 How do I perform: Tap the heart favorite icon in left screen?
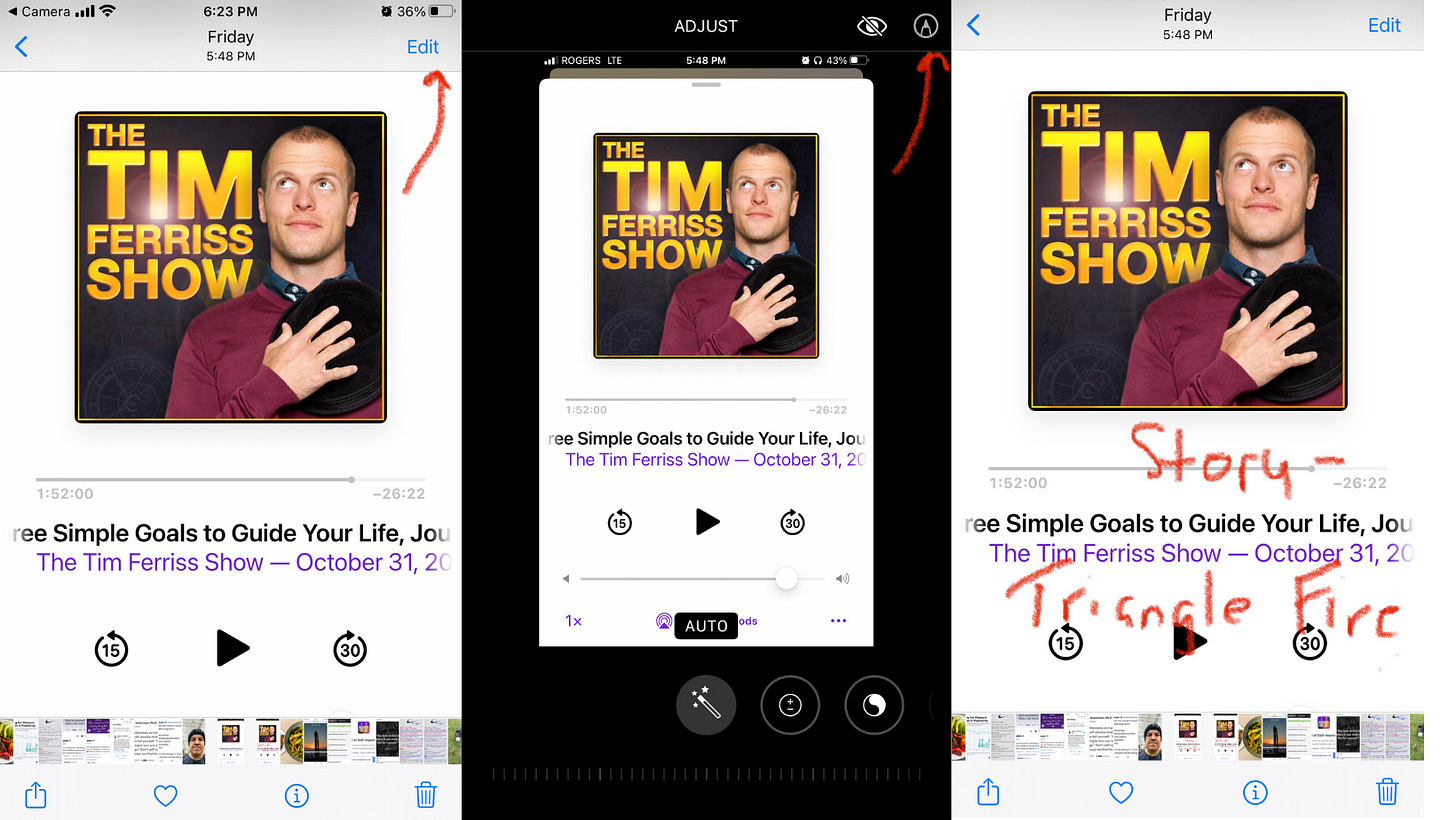pos(165,796)
